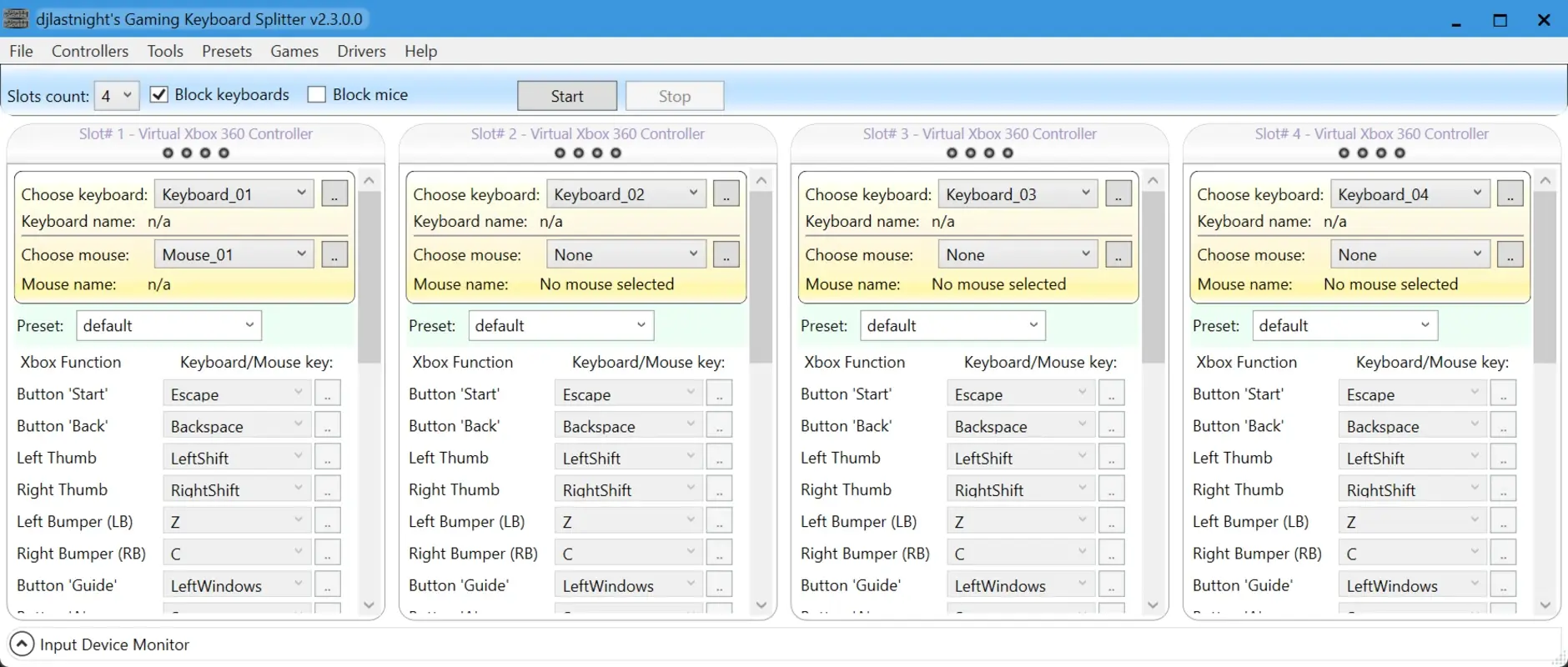
Task: Click Slot 3 mouse detect button
Action: click(1118, 255)
